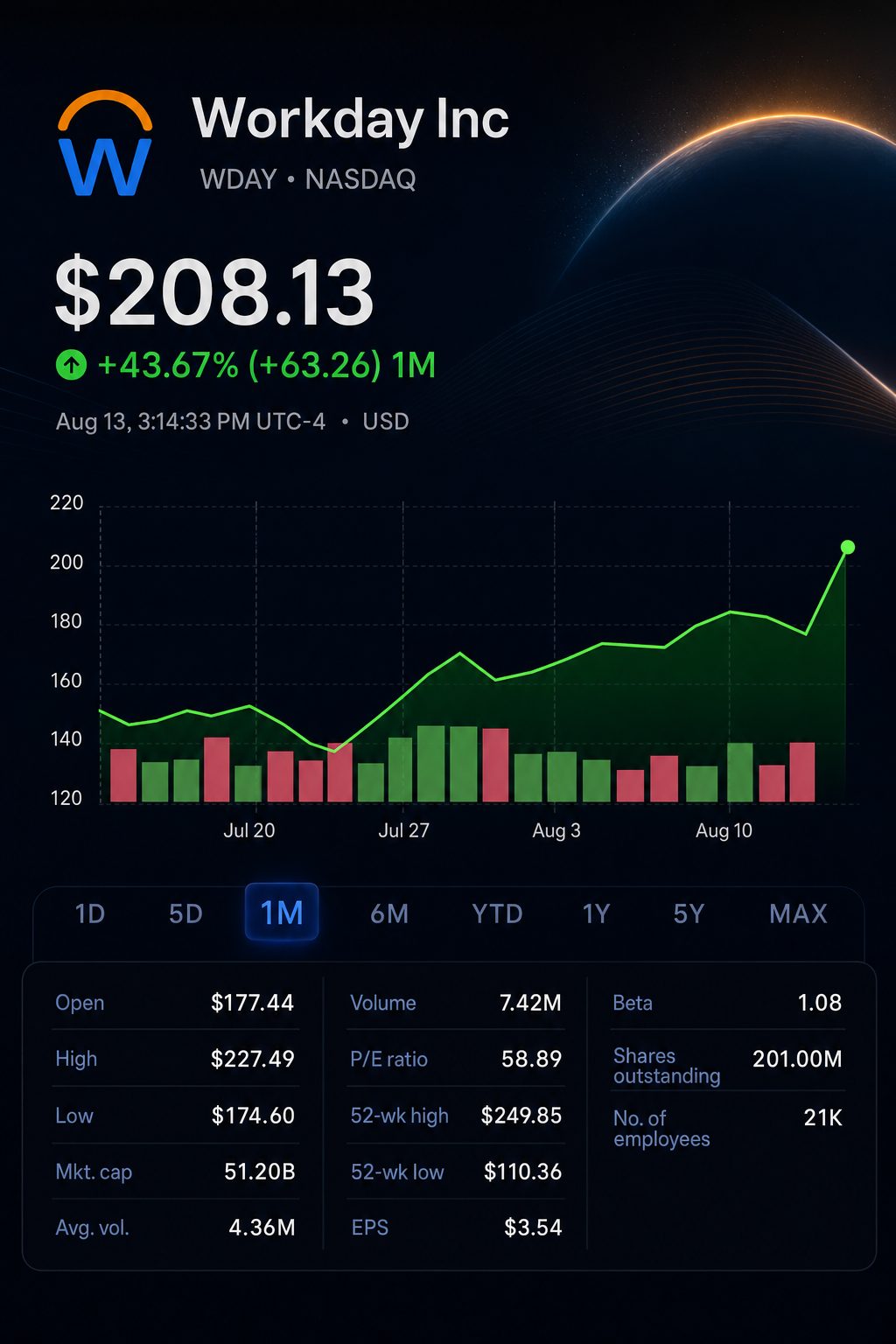Click the Mkt. cap stat label
This screenshot has height=1344, width=896.
tap(94, 1172)
